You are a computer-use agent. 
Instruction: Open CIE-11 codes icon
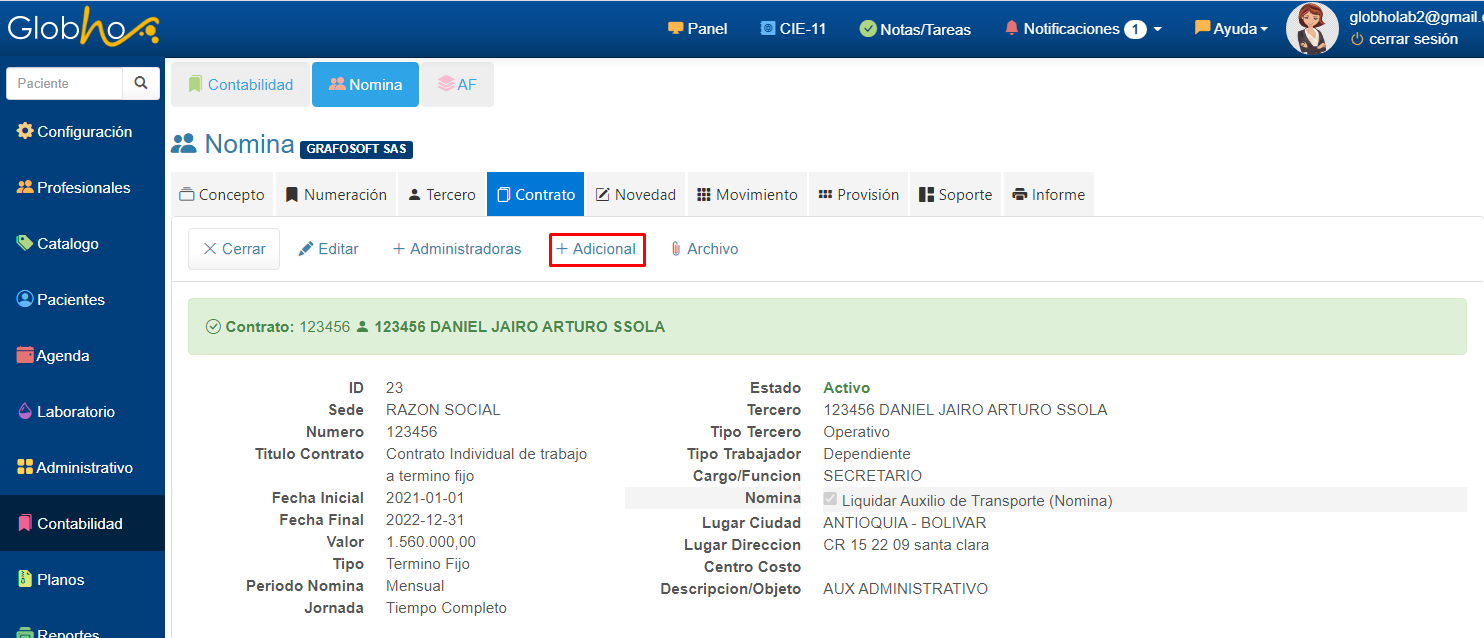coord(768,29)
